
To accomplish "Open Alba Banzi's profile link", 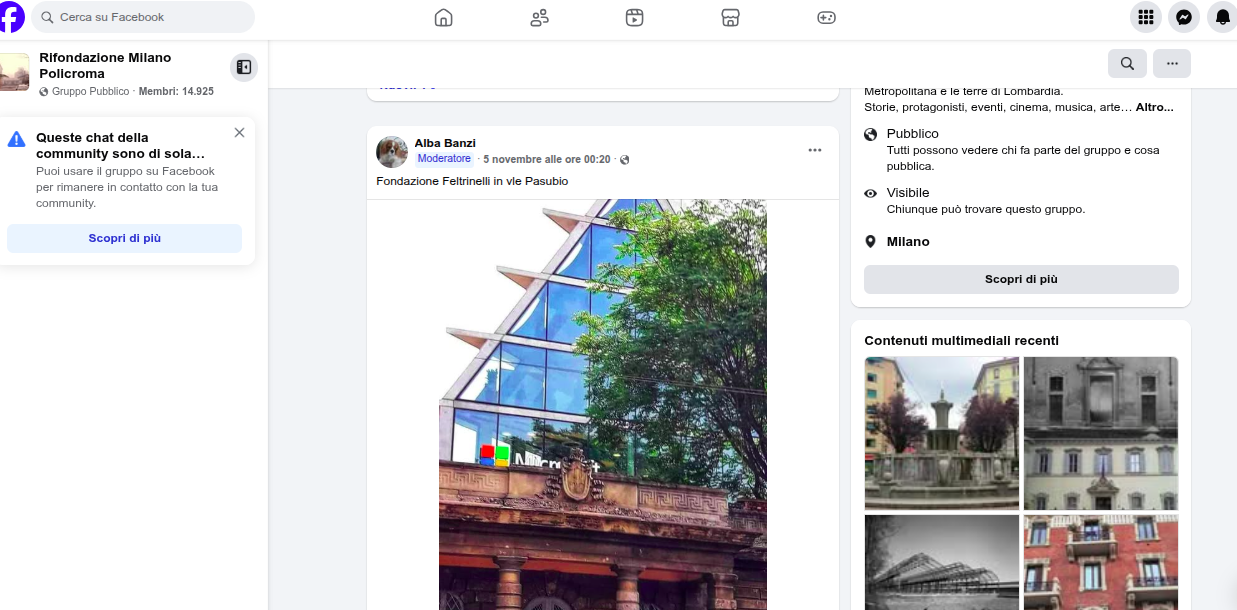I will pyautogui.click(x=445, y=143).
